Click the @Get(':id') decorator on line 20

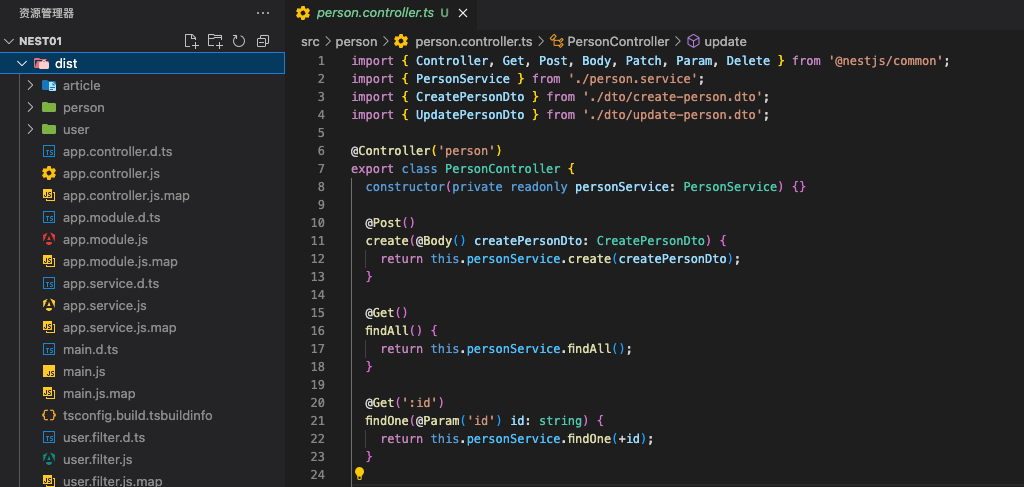click(405, 403)
